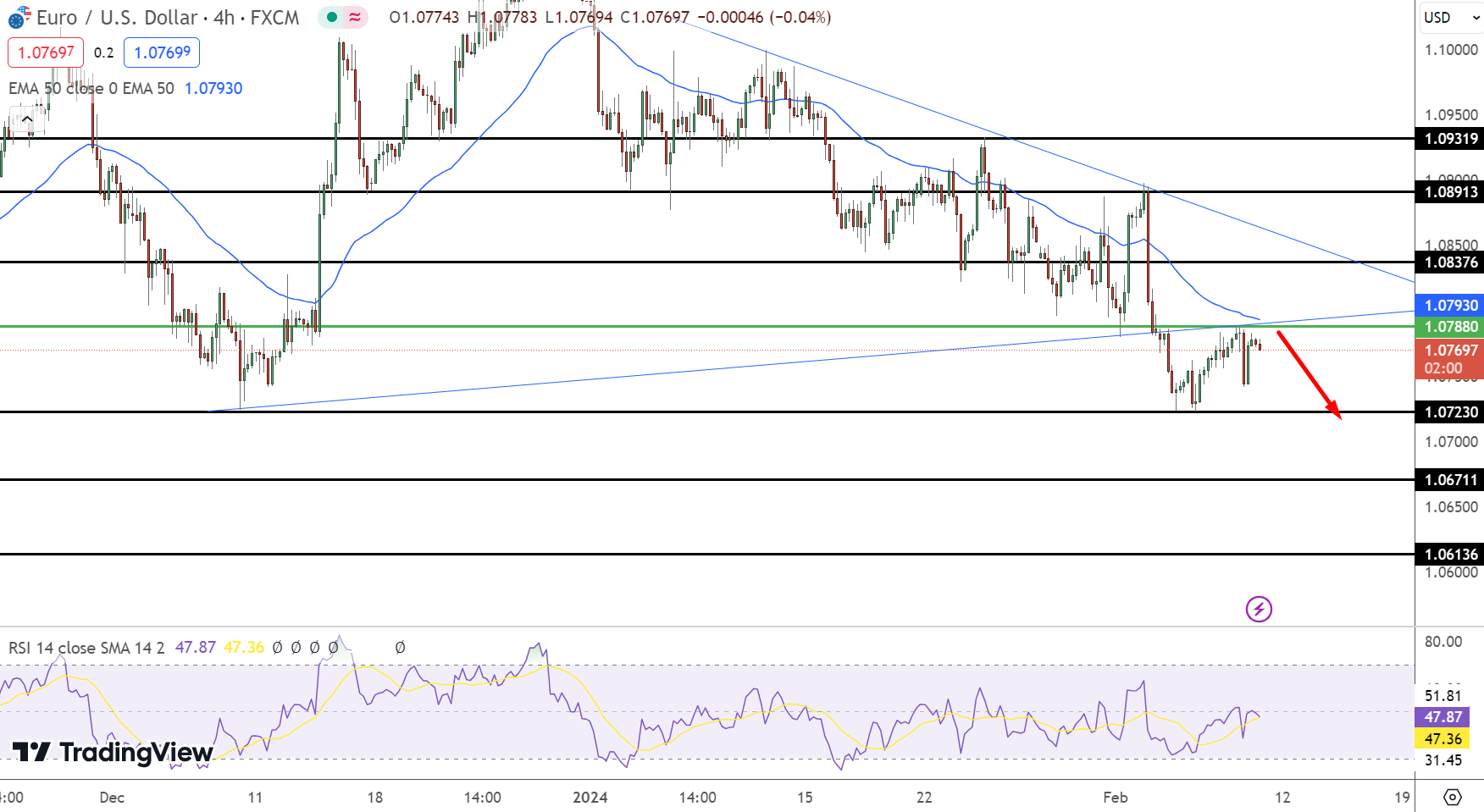Select the RSI 14 close SMA legend
This screenshot has width=1484, height=812.
87,648
